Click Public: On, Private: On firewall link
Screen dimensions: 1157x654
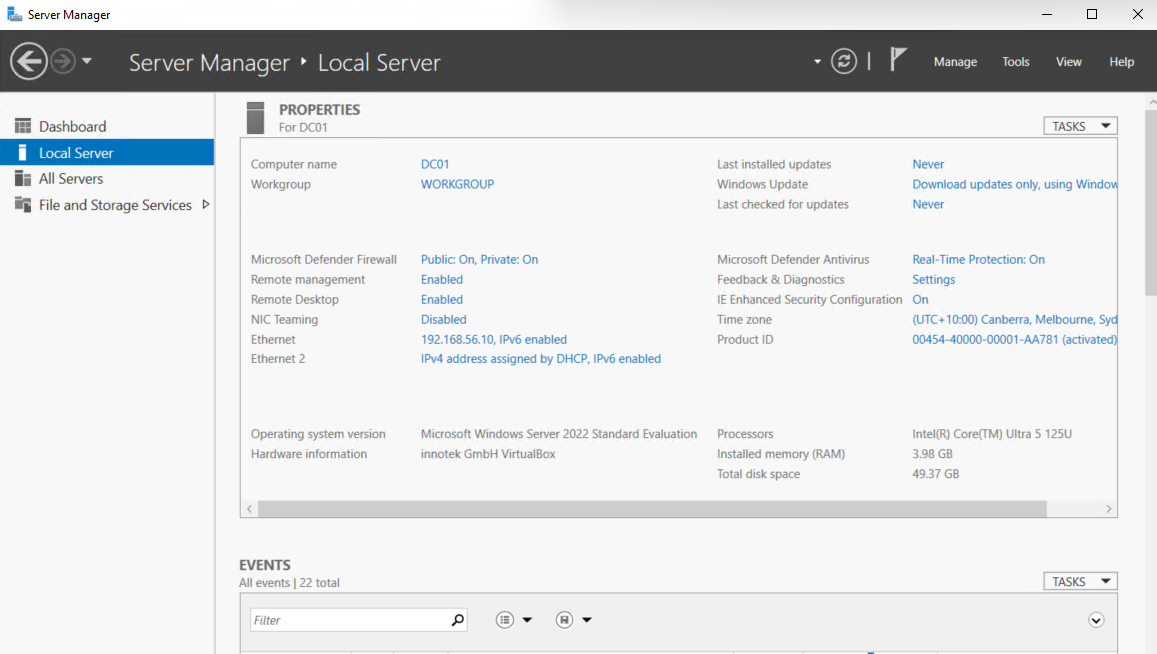[x=480, y=259]
